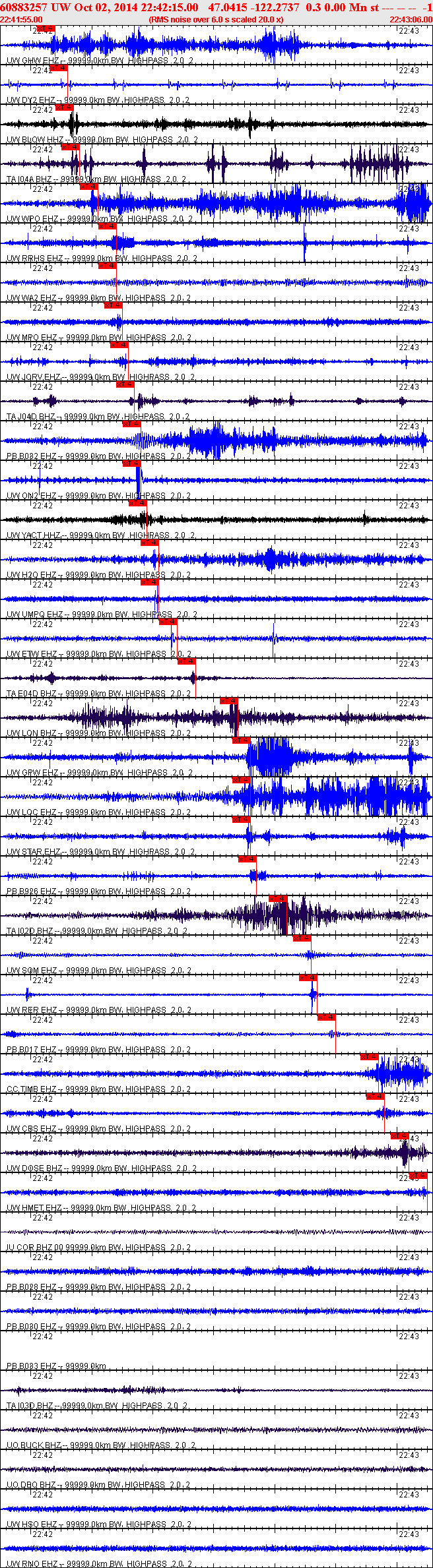Click red pick flag on TA I02D trace
Viewport: 433px width, 1568px height.
click(278, 899)
